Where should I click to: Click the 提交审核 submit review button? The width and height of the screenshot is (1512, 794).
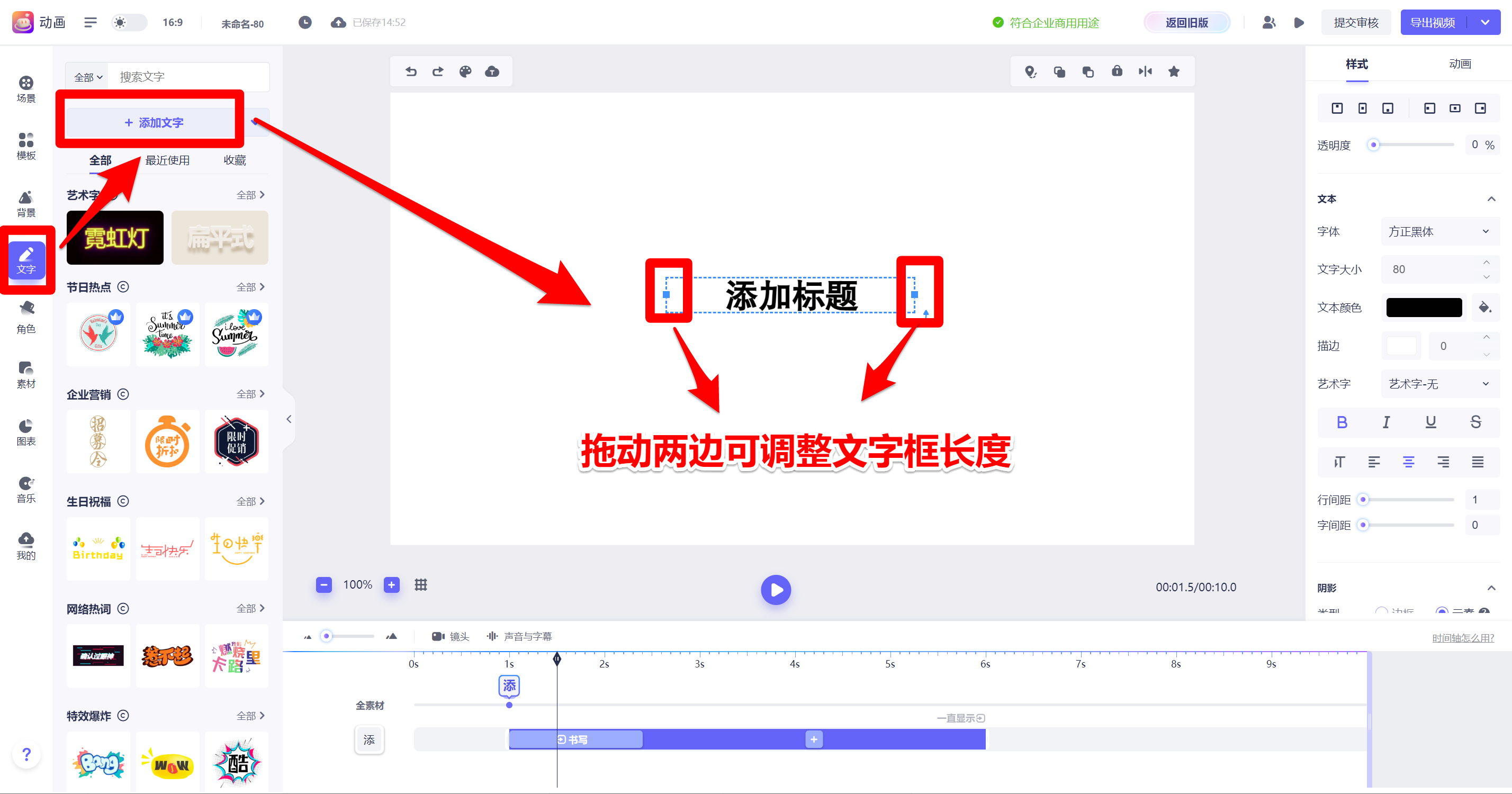click(1356, 22)
